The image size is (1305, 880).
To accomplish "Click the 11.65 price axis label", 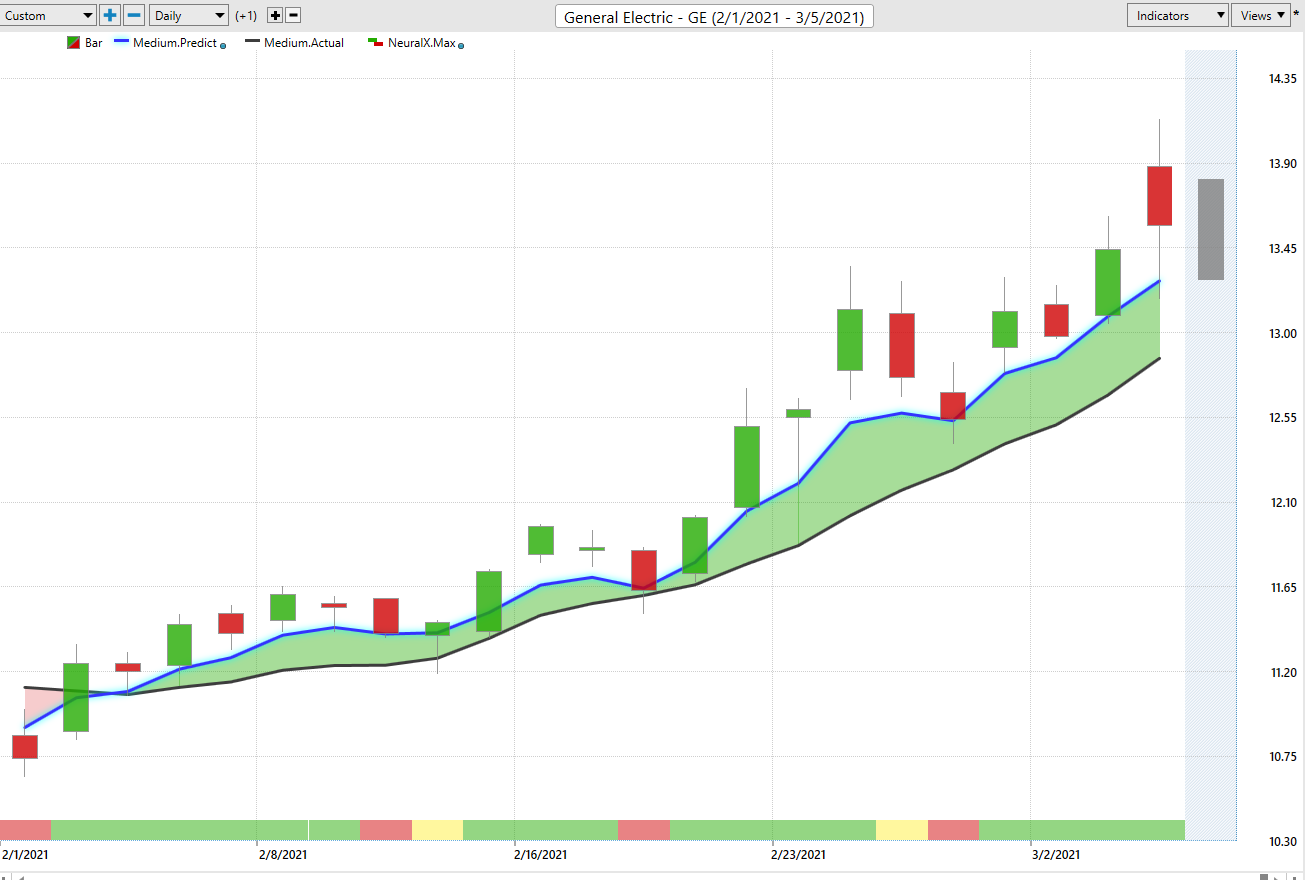I will click(1284, 588).
